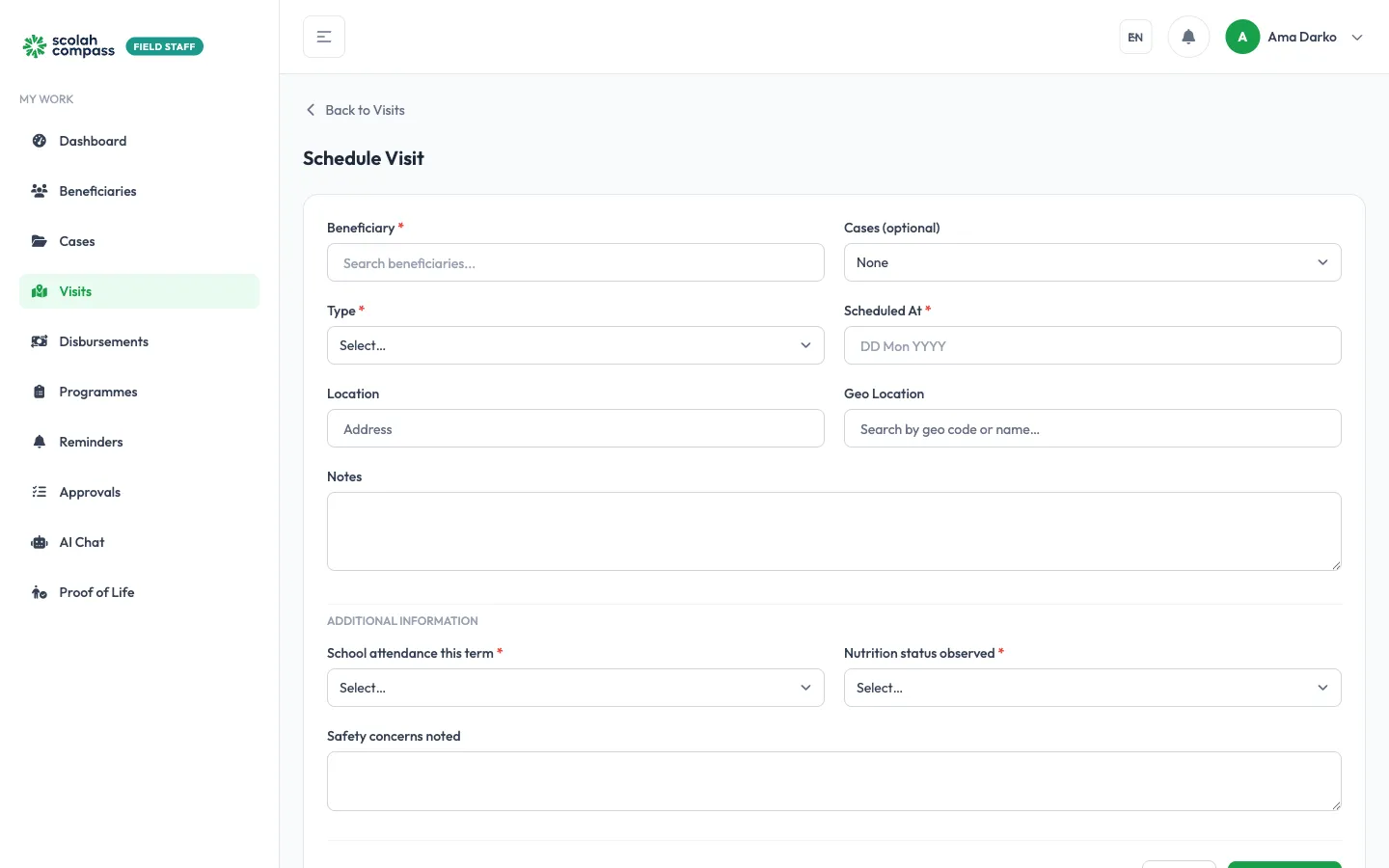Click the Programmes label in the sidebar
The width and height of the screenshot is (1389, 868).
(x=98, y=392)
